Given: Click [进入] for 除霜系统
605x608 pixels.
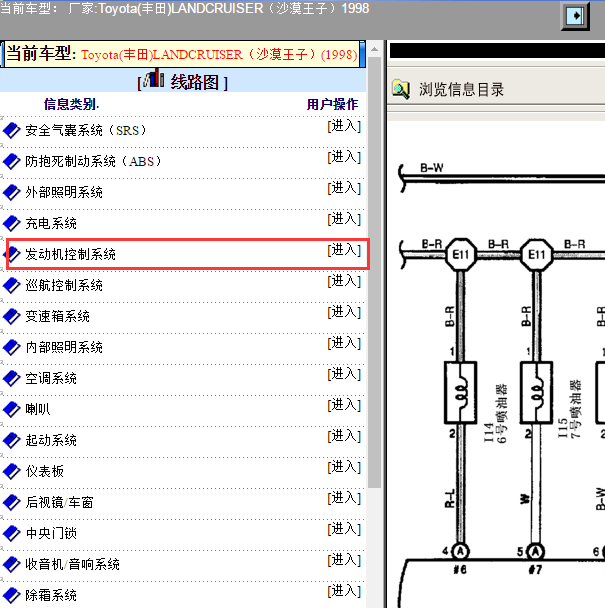Looking at the screenshot, I should point(344,591).
